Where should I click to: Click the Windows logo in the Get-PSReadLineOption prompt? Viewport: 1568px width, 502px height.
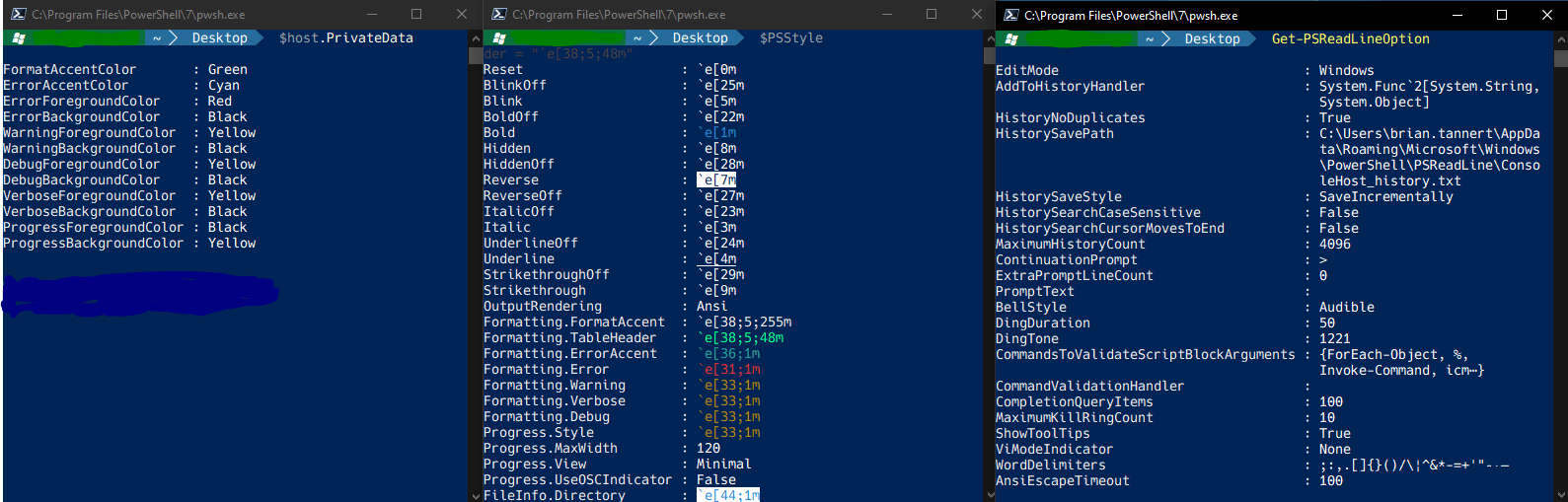pos(1010,39)
